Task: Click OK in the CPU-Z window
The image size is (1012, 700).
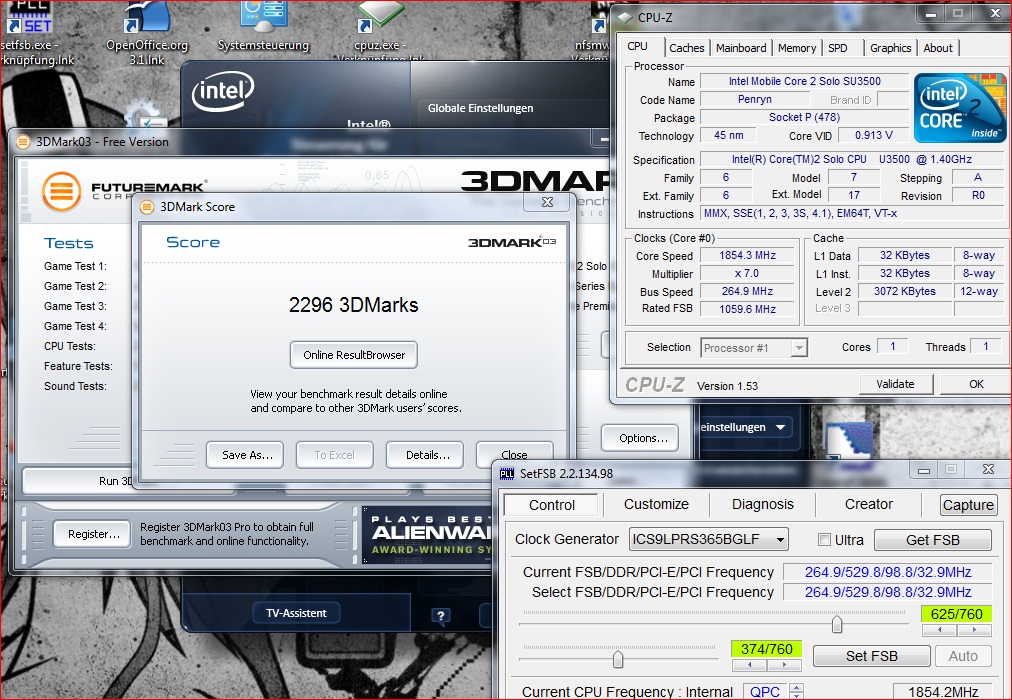Action: [976, 384]
